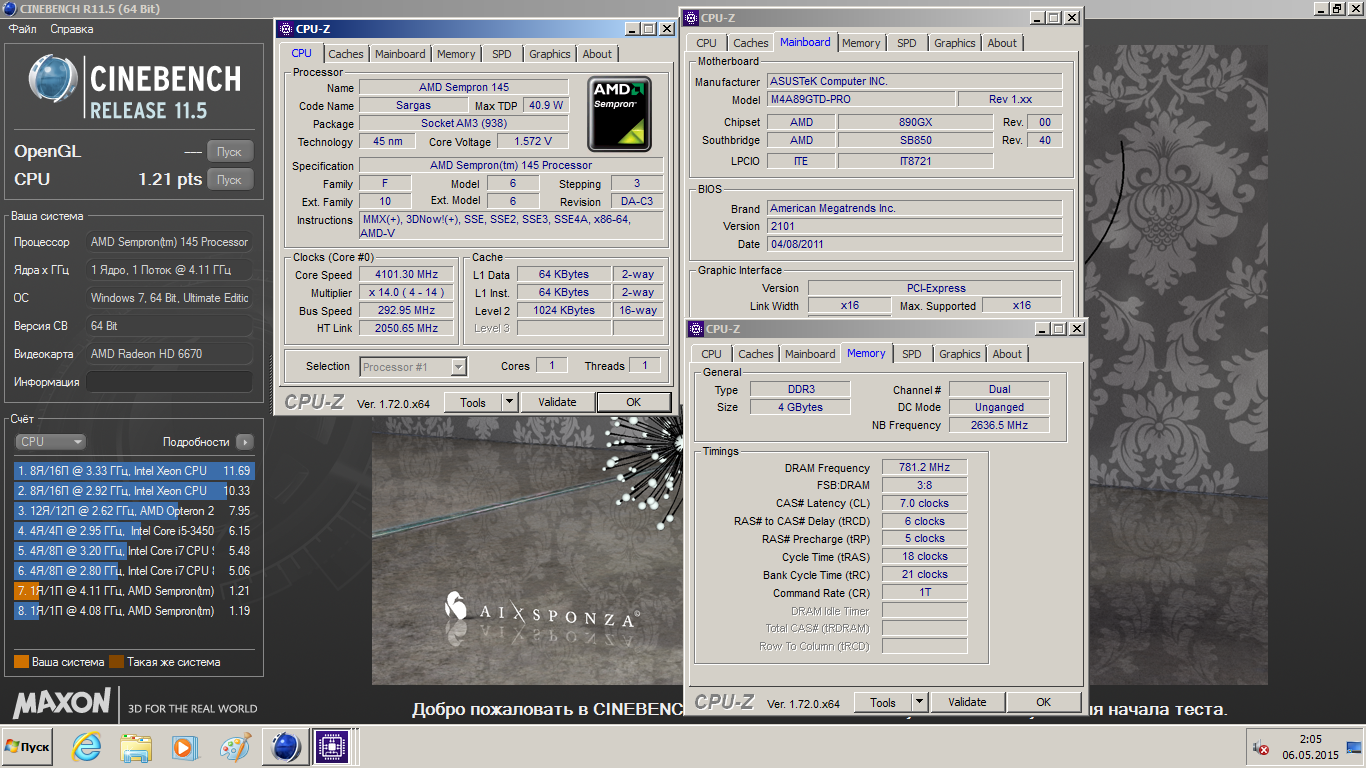
Task: Click the DRAM Frequency value 781.2 MHz
Action: point(924,467)
